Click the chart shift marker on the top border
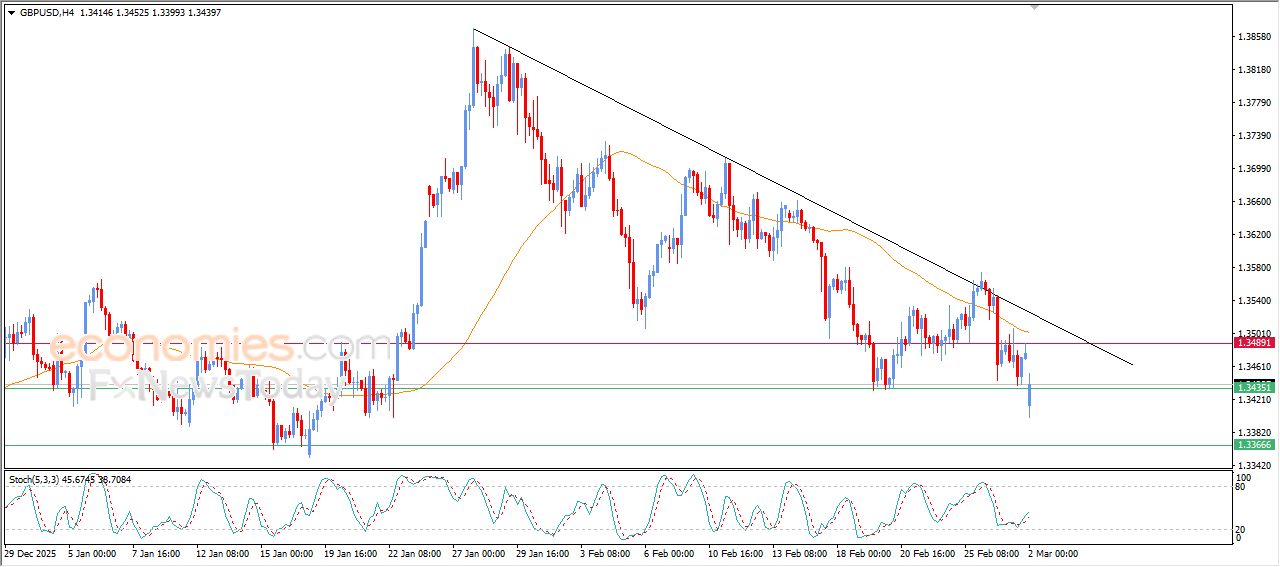The height and width of the screenshot is (567, 1280). [x=1035, y=8]
